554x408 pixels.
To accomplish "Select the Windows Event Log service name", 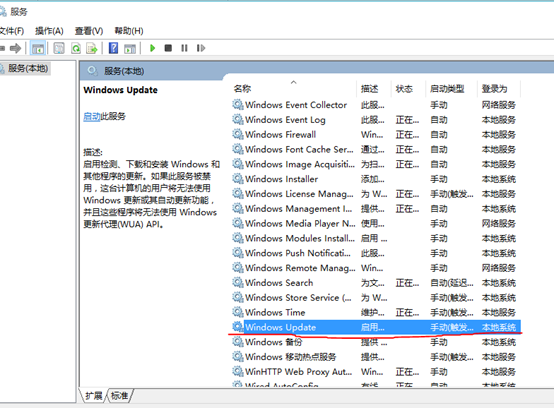I will (x=285, y=120).
